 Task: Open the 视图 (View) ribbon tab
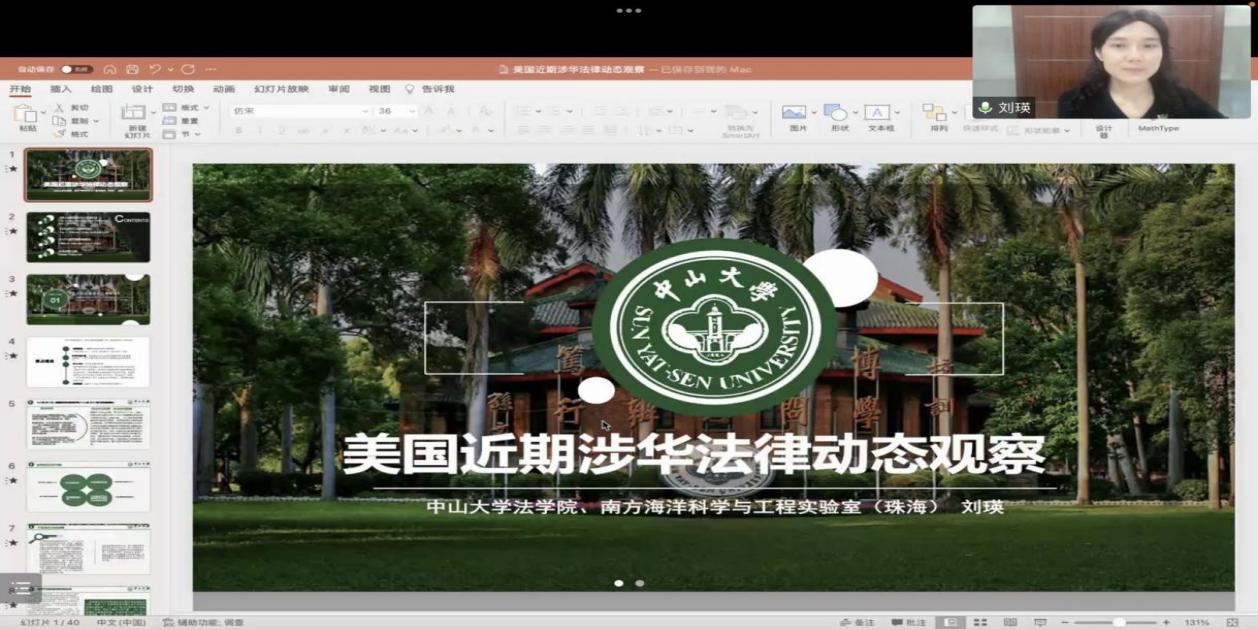point(380,89)
